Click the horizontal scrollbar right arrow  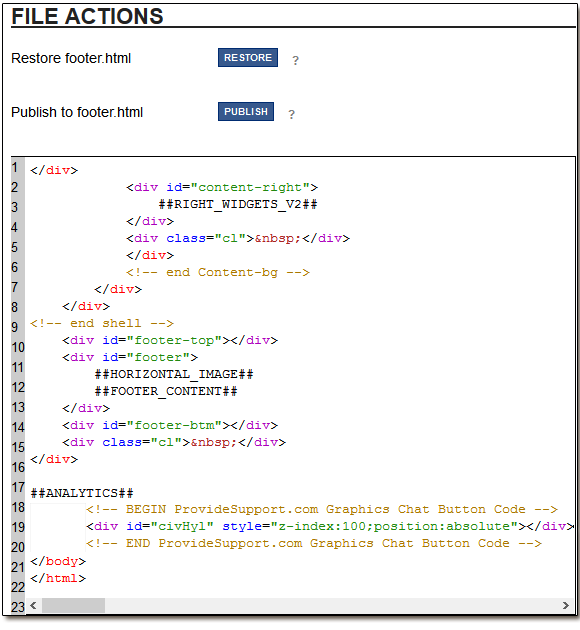566,605
